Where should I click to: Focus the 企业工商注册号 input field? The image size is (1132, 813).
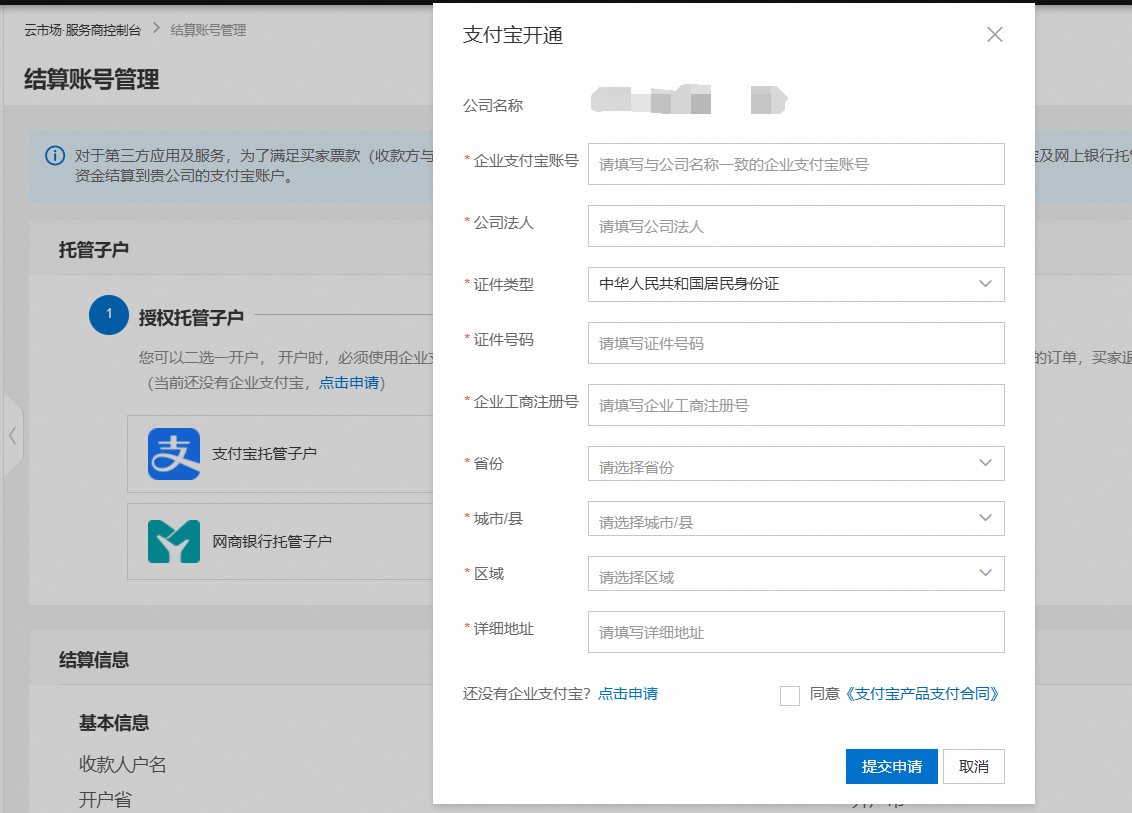coord(796,405)
